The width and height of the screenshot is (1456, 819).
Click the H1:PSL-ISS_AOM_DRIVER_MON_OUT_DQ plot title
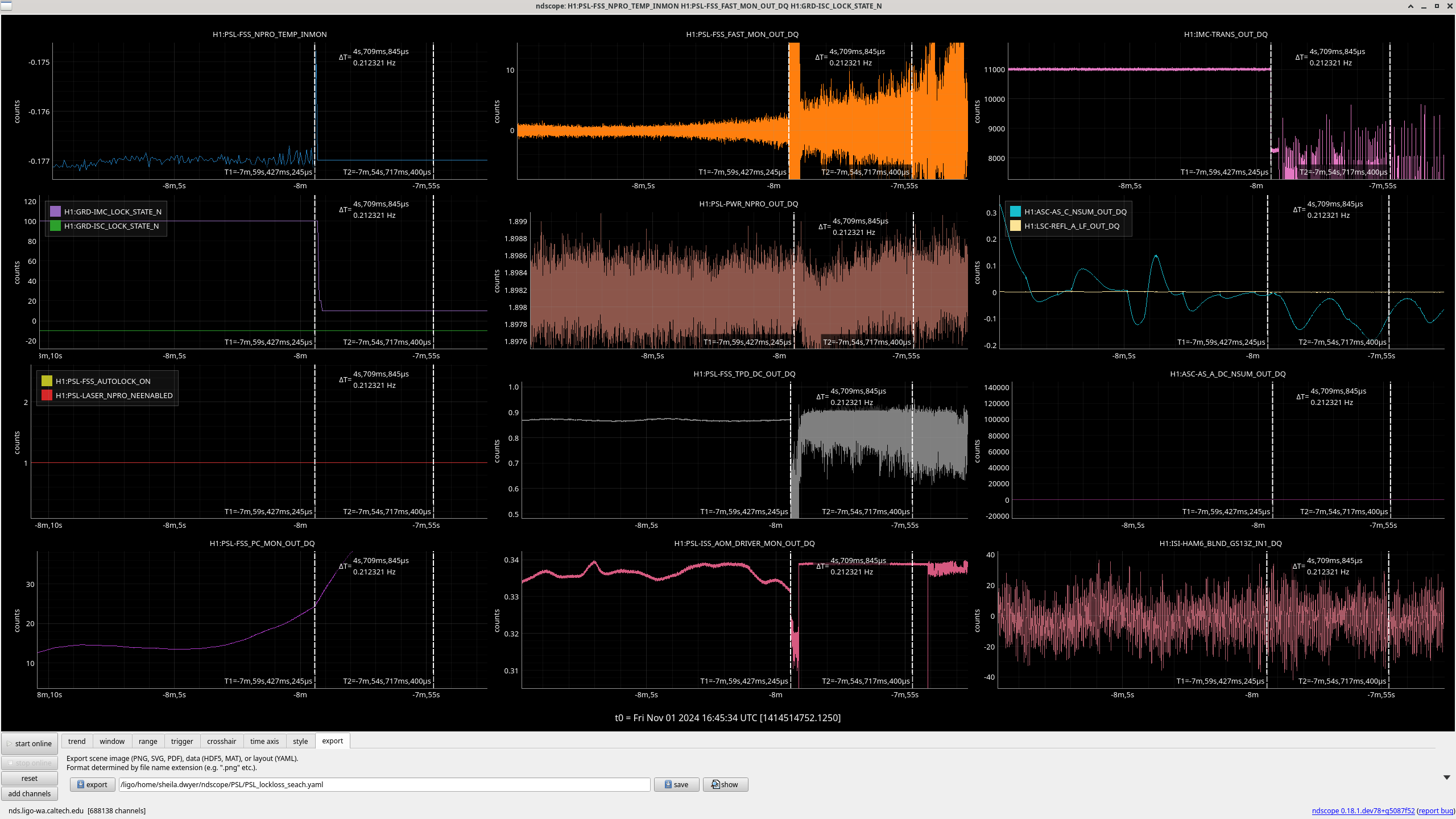point(744,543)
